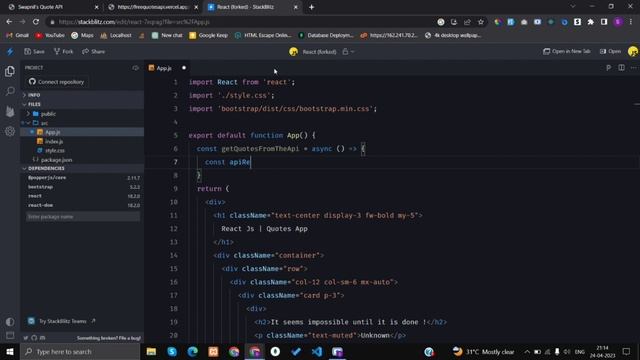This screenshot has height=360, width=640.
Task: Toggle the bottom terminal panel icon
Action: [x=10, y=336]
